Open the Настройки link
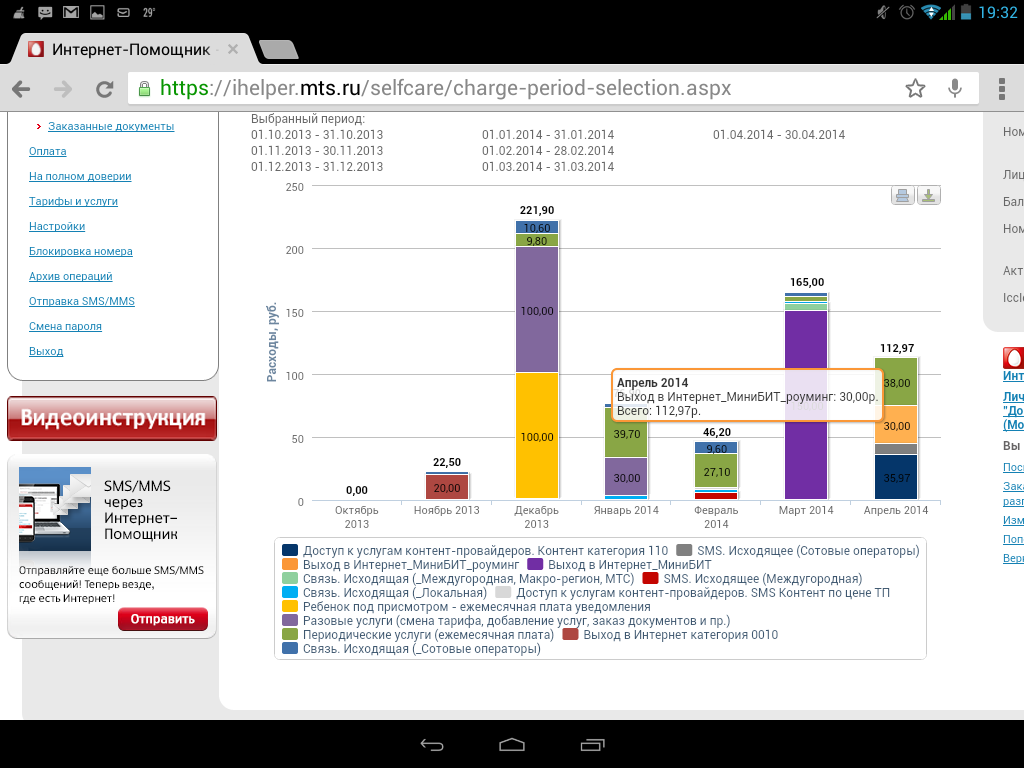The height and width of the screenshot is (768, 1024). pyautogui.click(x=57, y=226)
